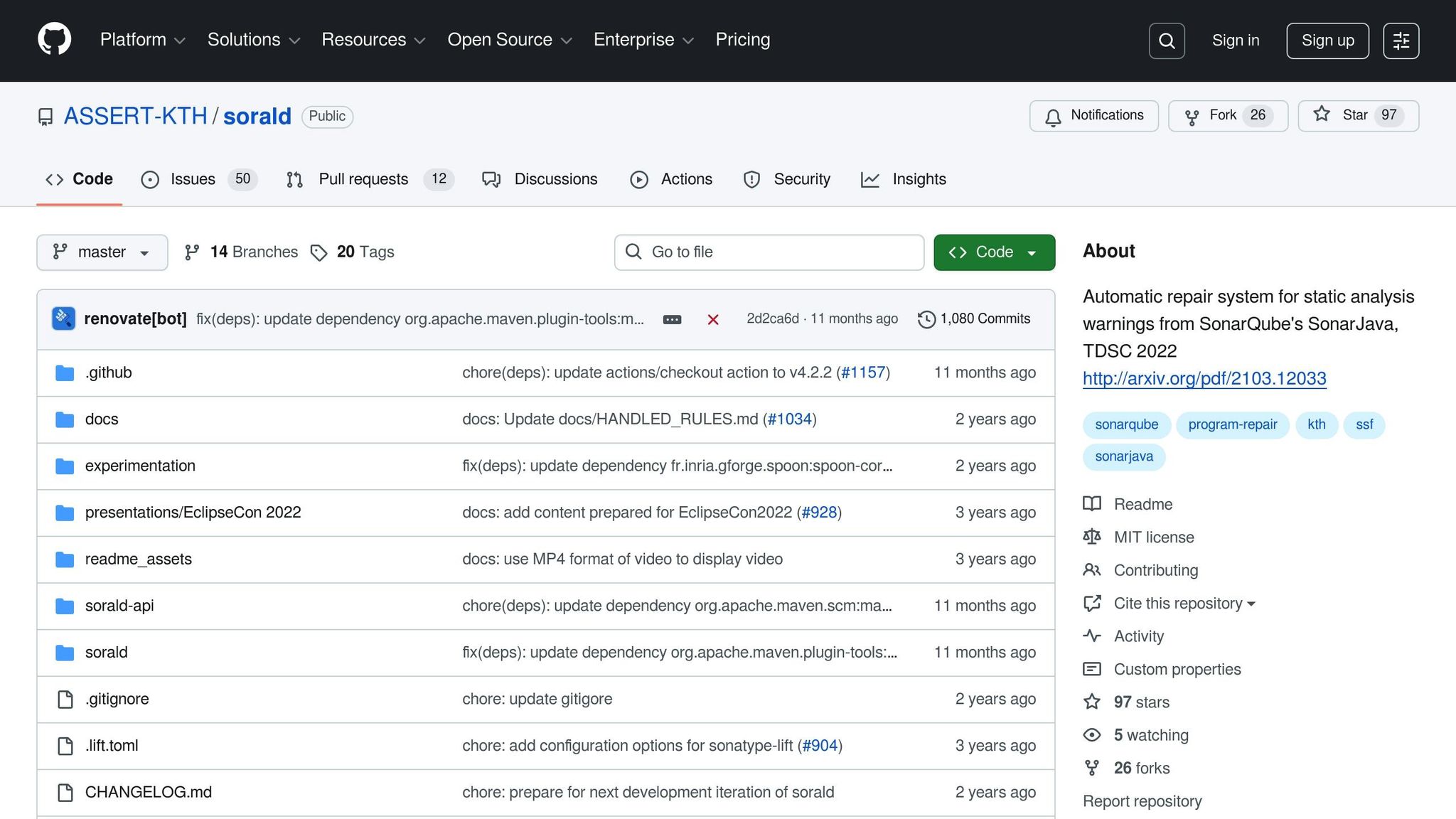The height and width of the screenshot is (819, 1456).
Task: Click the GitHub logo icon
Action: click(x=54, y=40)
